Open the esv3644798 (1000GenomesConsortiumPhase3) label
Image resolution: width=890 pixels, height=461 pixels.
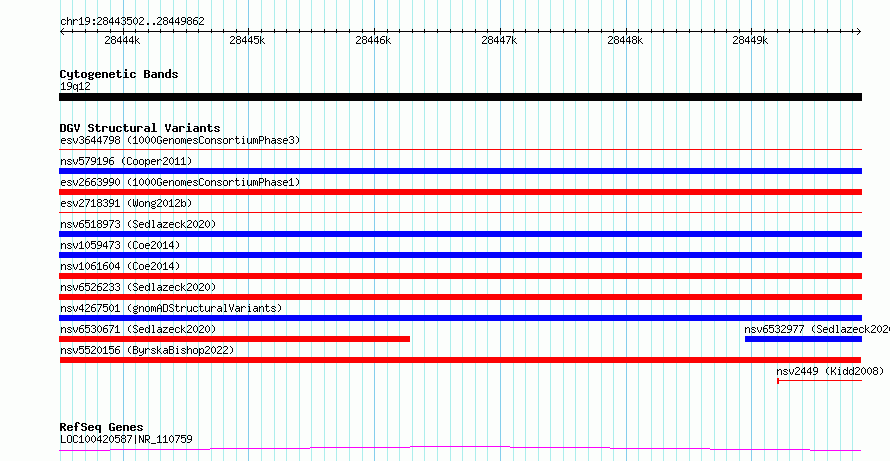(180, 140)
